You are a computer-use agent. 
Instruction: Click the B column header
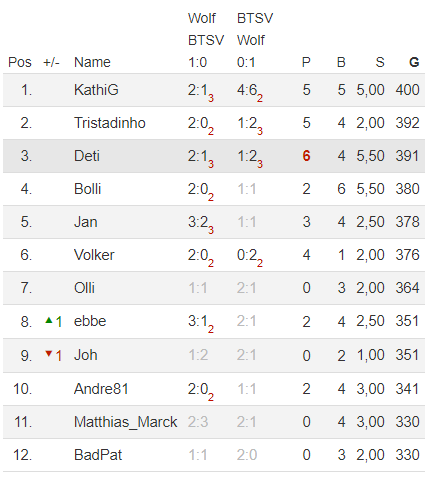click(x=341, y=62)
